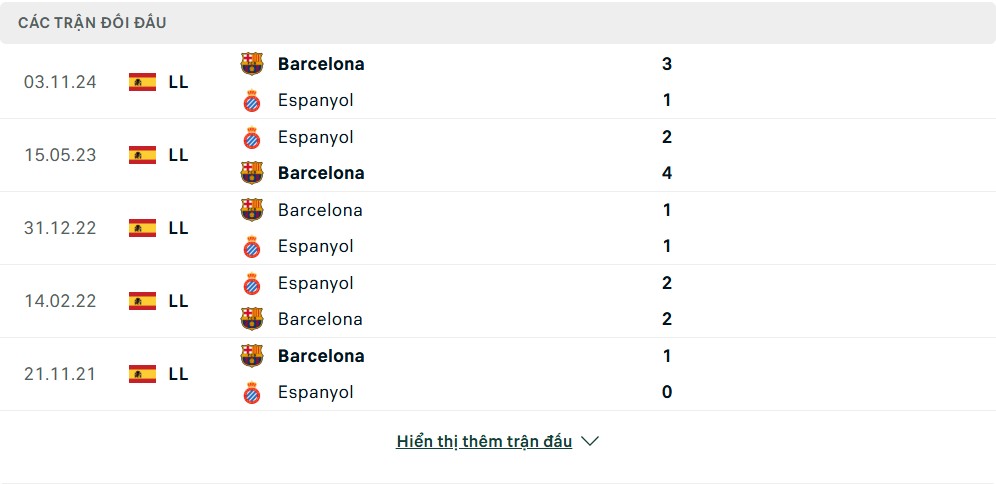This screenshot has height=484, width=996.
Task: Open match dated 14.02.22
Action: click(60, 301)
